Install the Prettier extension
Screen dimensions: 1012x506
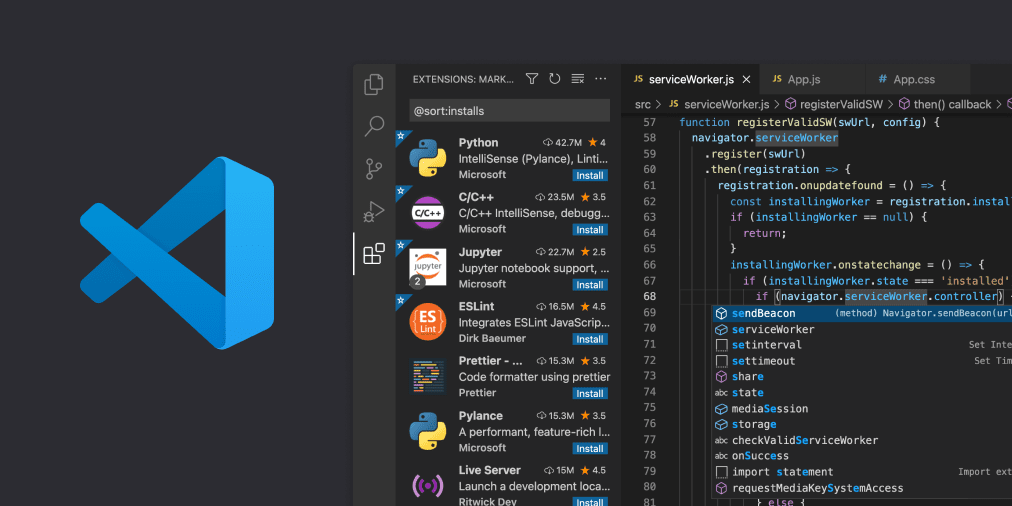(590, 394)
